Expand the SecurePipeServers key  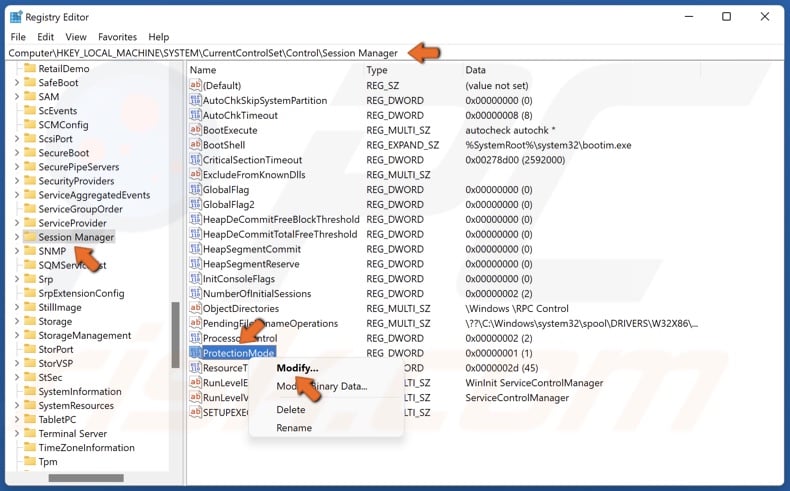tap(17, 167)
